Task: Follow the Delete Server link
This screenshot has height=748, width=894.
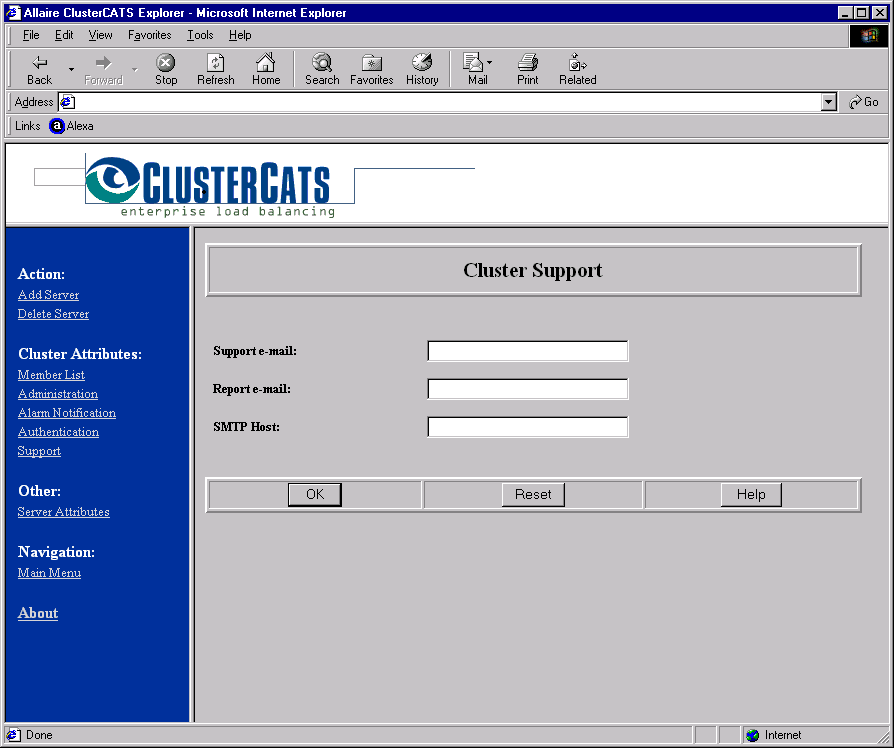Action: tap(53, 314)
